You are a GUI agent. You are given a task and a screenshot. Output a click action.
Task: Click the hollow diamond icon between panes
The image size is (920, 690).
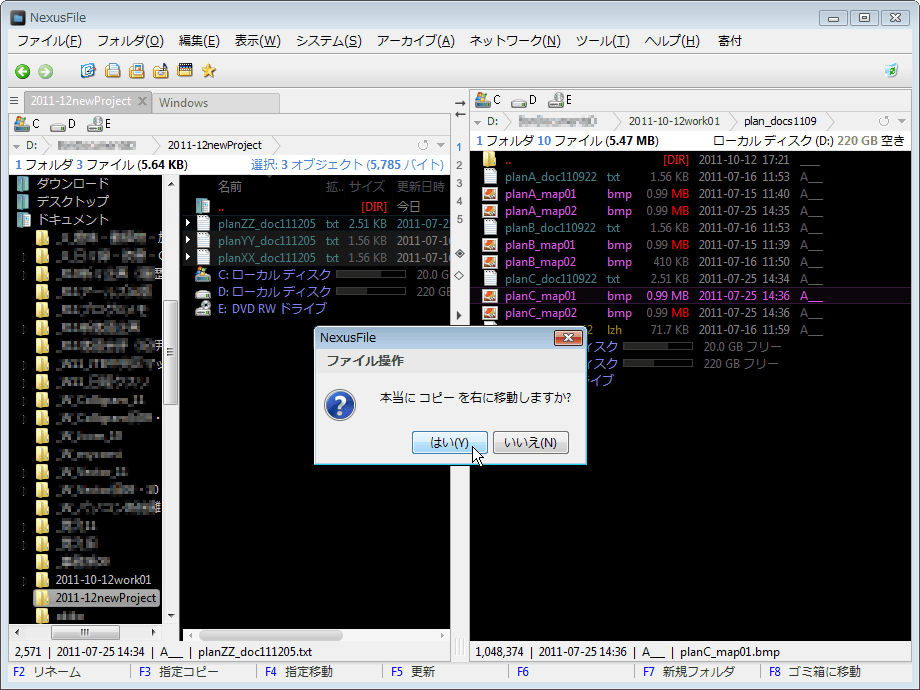pos(460,275)
